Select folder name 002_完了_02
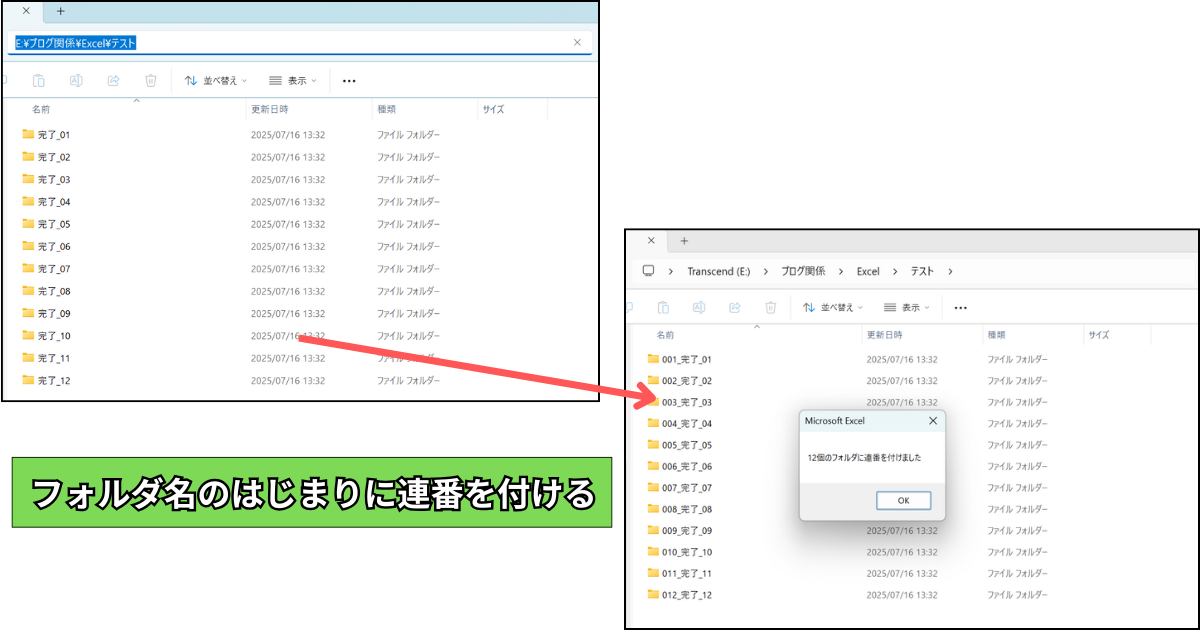 coord(687,381)
